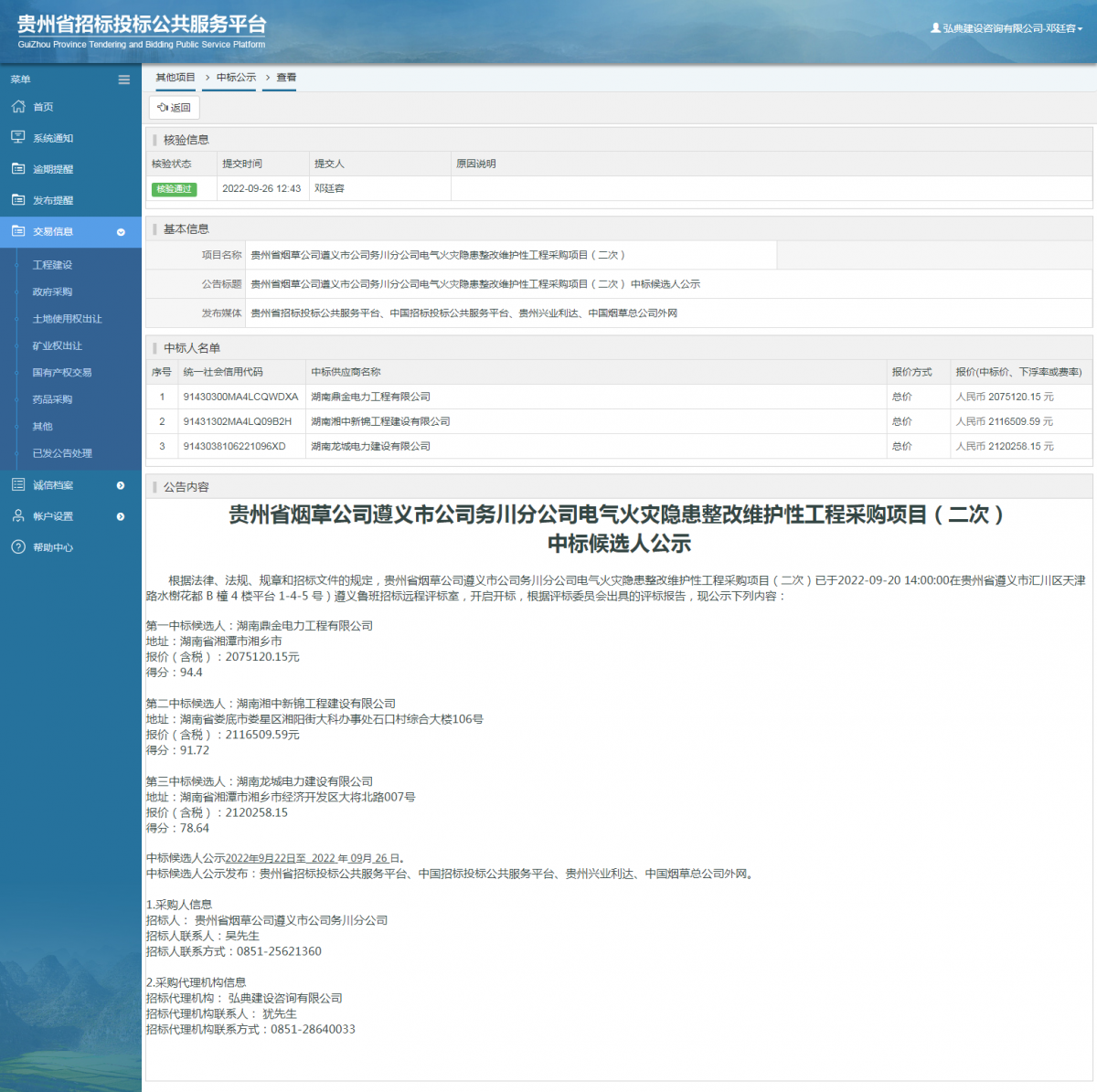
Task: Click the 中标公示 breadcrumb
Action: pyautogui.click(x=236, y=78)
